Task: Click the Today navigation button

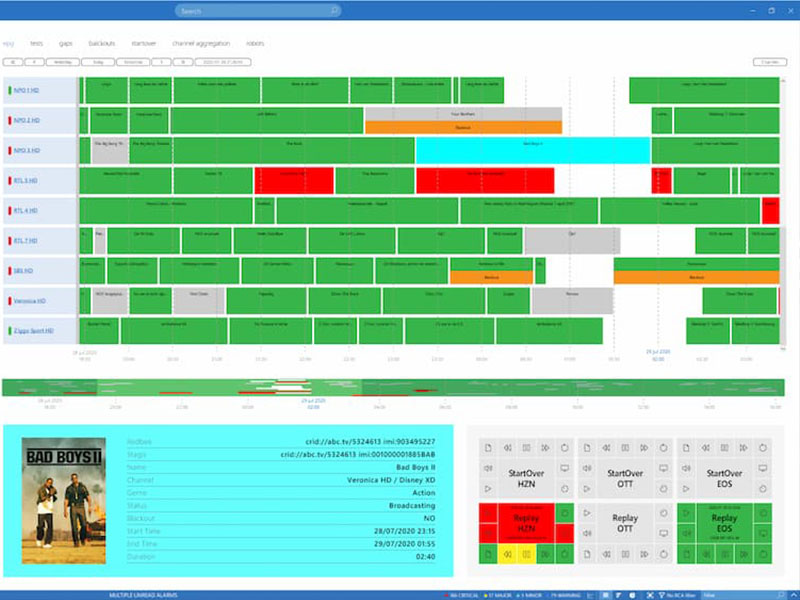Action: pos(98,62)
